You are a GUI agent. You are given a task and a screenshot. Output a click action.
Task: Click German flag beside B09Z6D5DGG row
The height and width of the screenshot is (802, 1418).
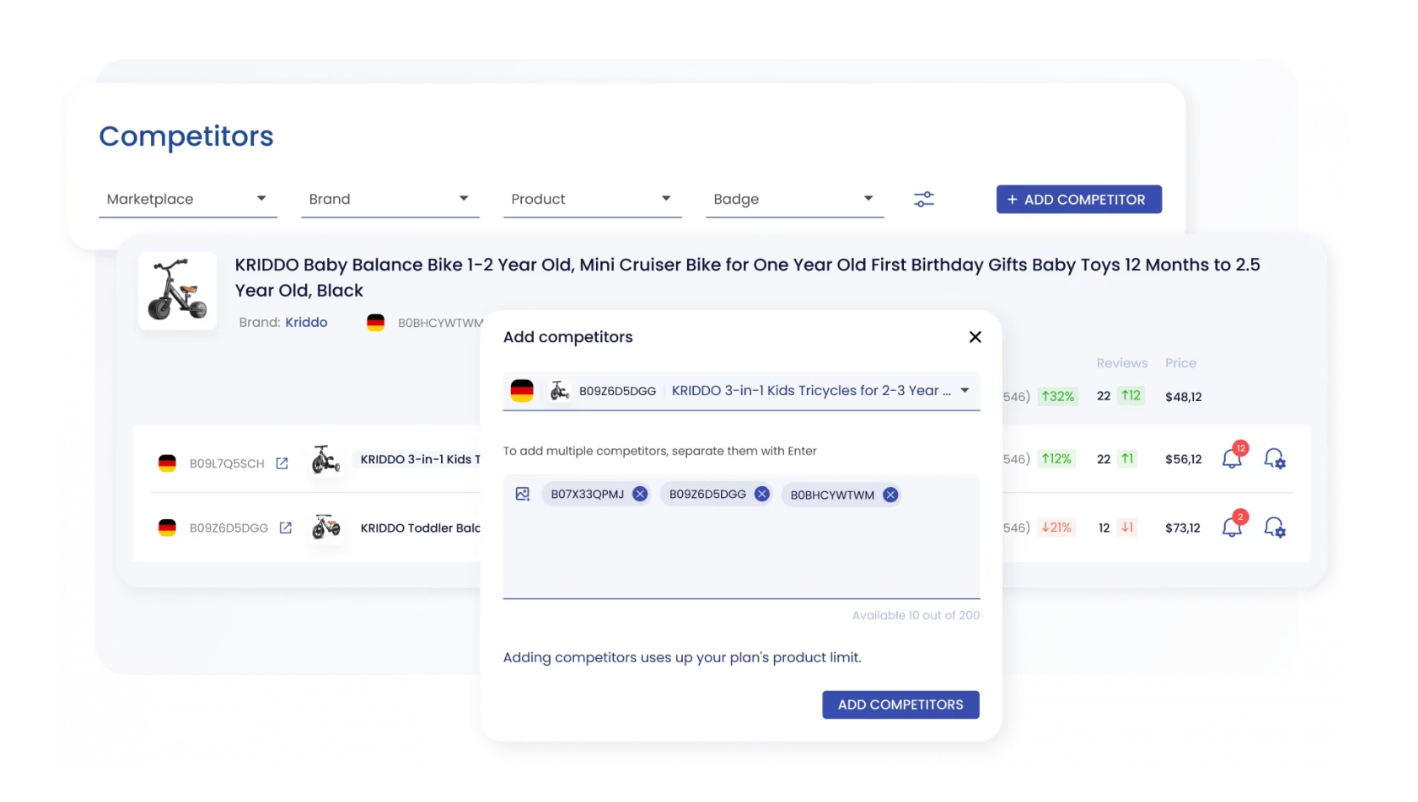click(167, 528)
